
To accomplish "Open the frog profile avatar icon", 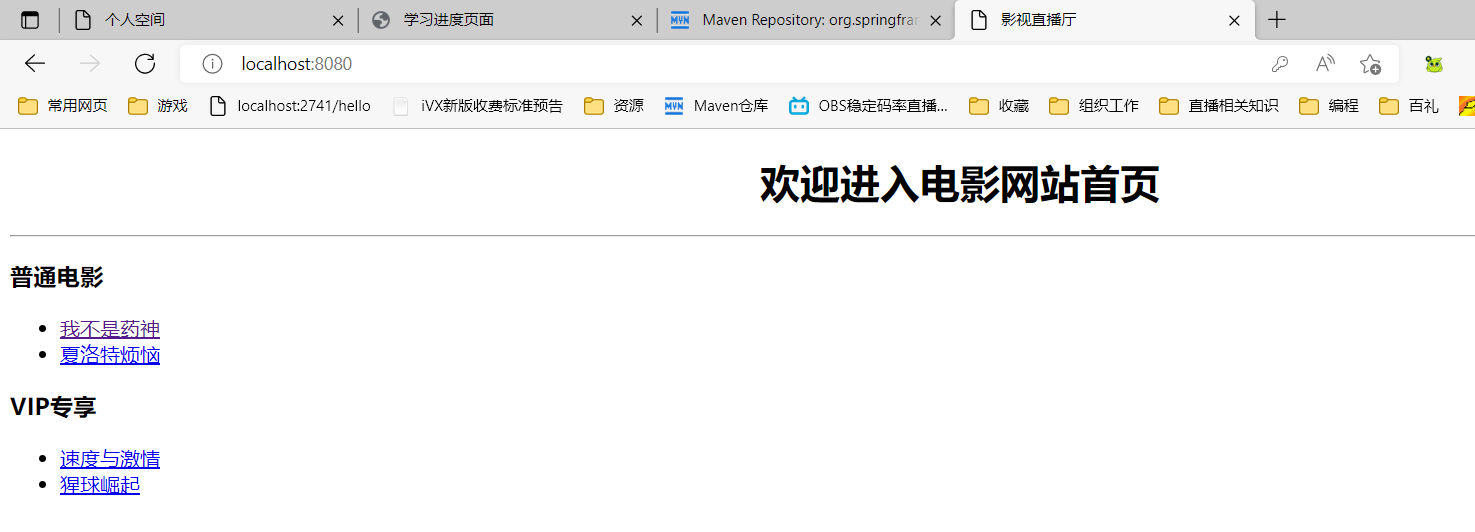I will (1434, 64).
